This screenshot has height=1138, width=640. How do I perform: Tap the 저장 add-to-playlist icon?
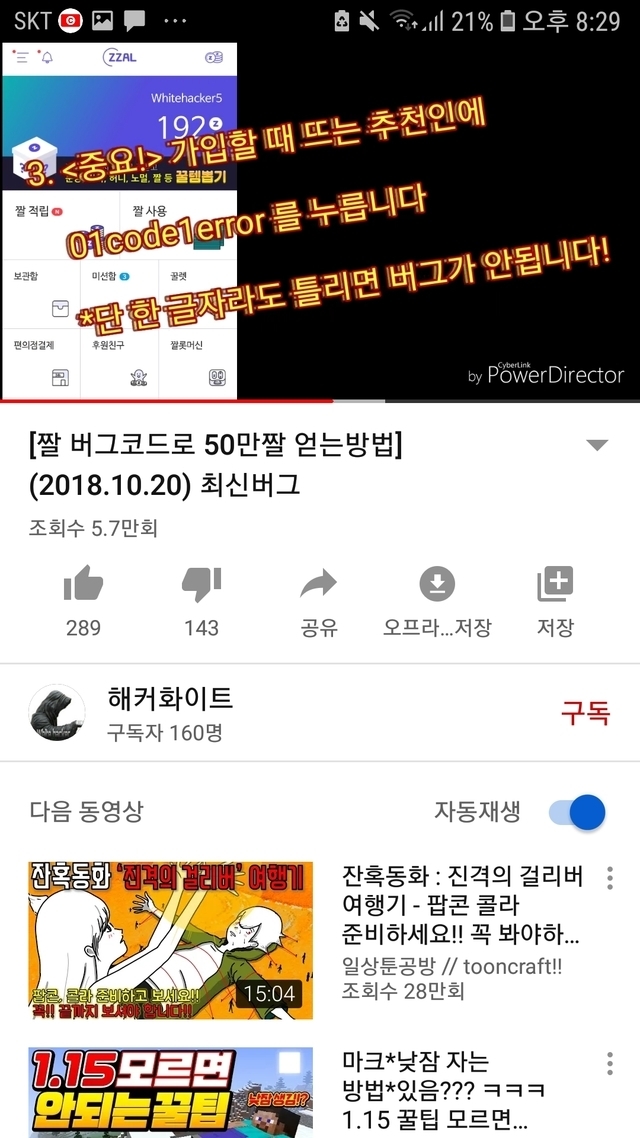[x=555, y=584]
